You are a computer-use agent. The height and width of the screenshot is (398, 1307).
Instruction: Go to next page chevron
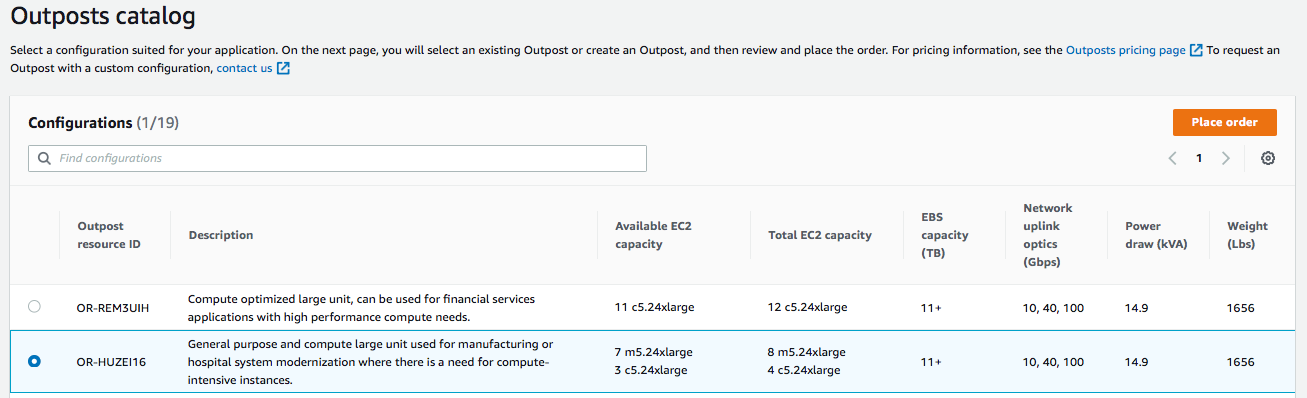click(x=1226, y=158)
